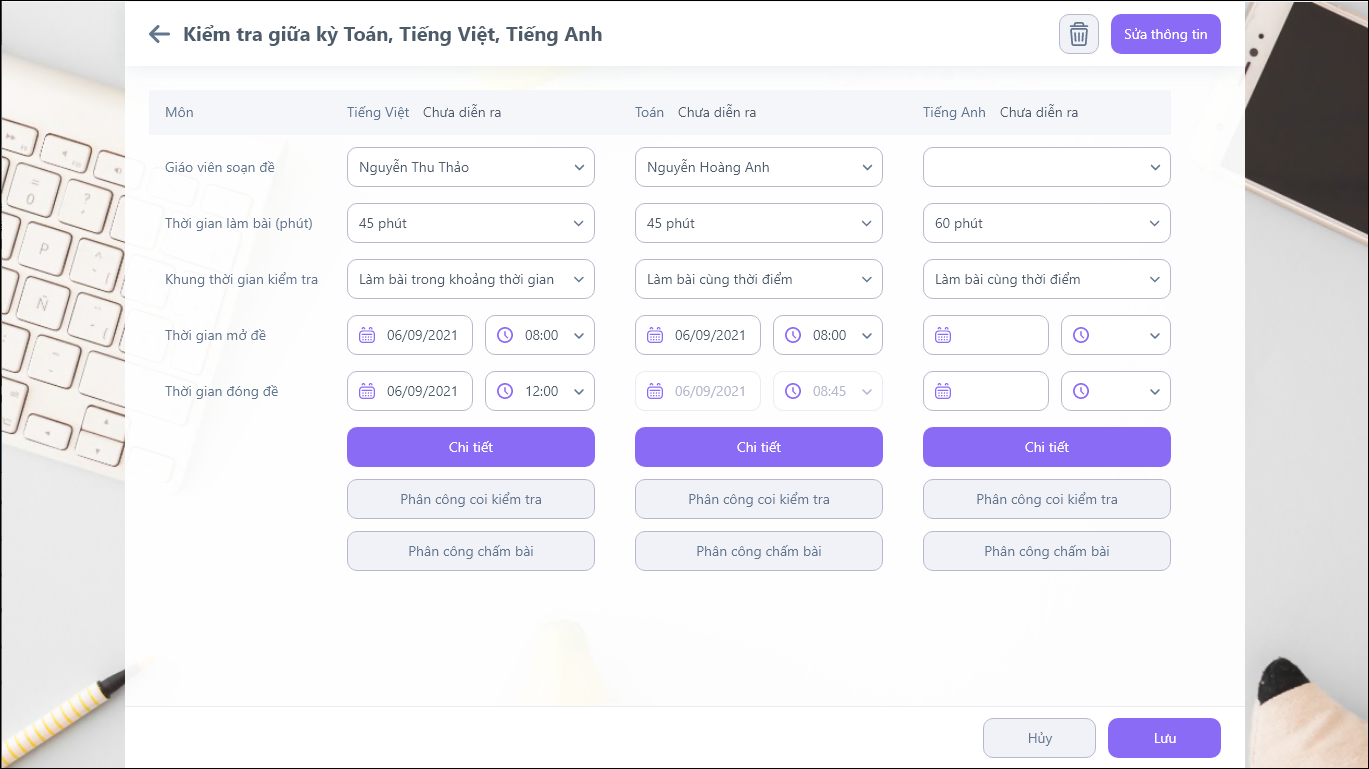Click Phân công coi kiểm tra for Tiếng Việt
This screenshot has height=769, width=1369.
470,499
